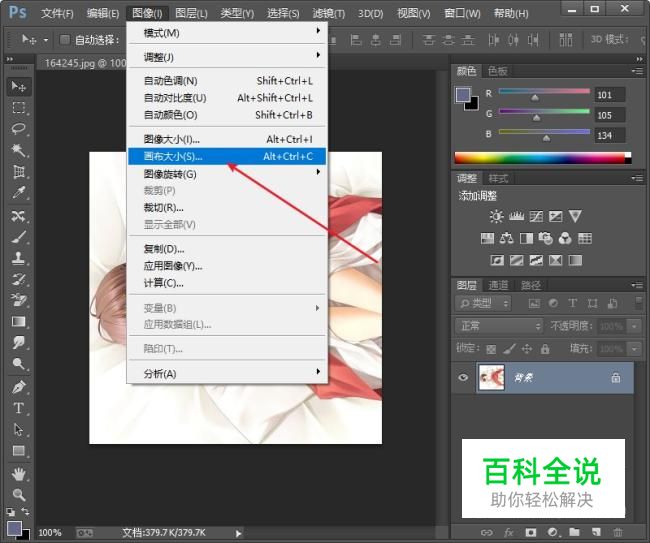Select the Hand tool
This screenshot has height=543, width=650.
click(x=19, y=474)
